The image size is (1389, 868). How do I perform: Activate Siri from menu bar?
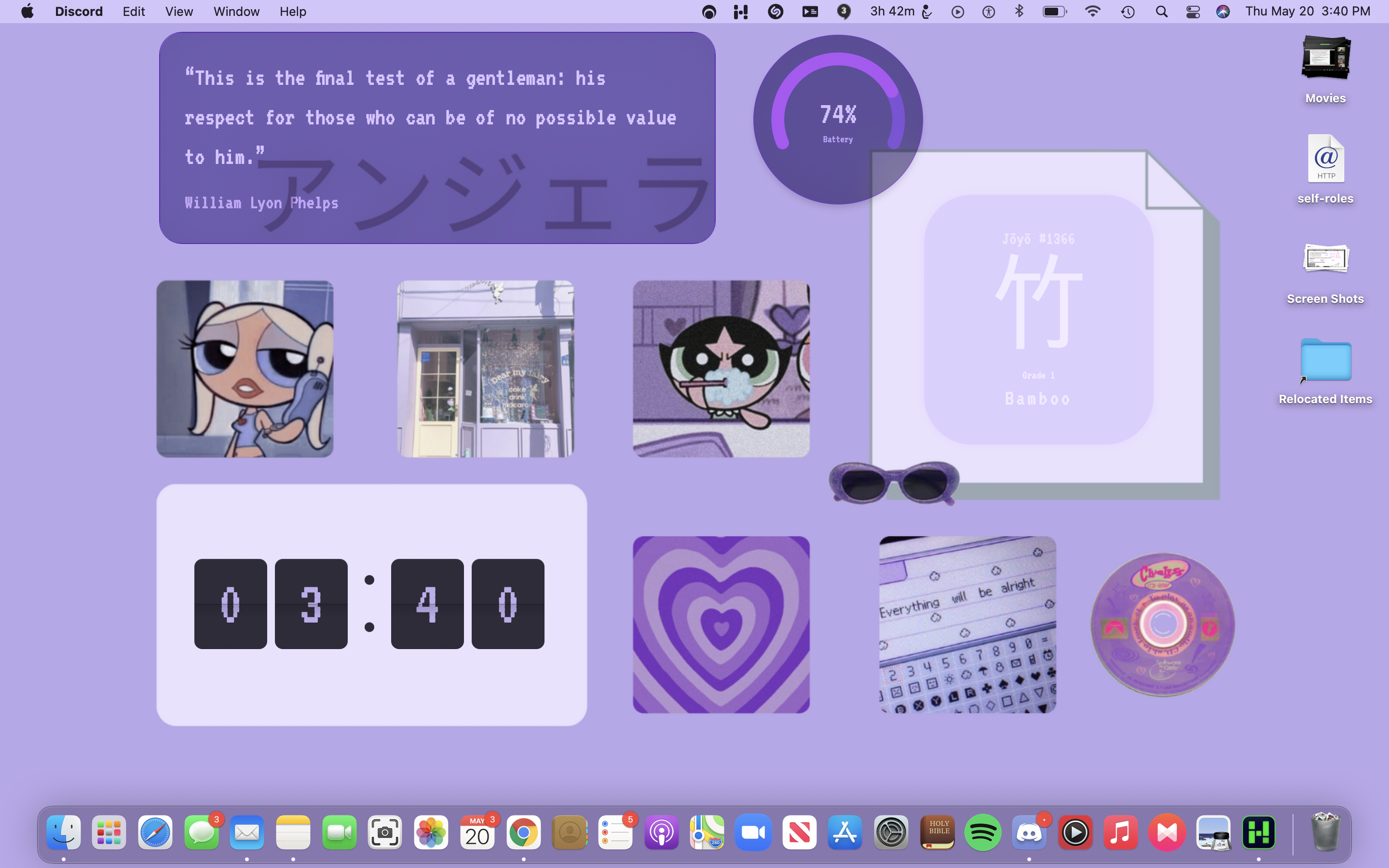tap(1223, 12)
